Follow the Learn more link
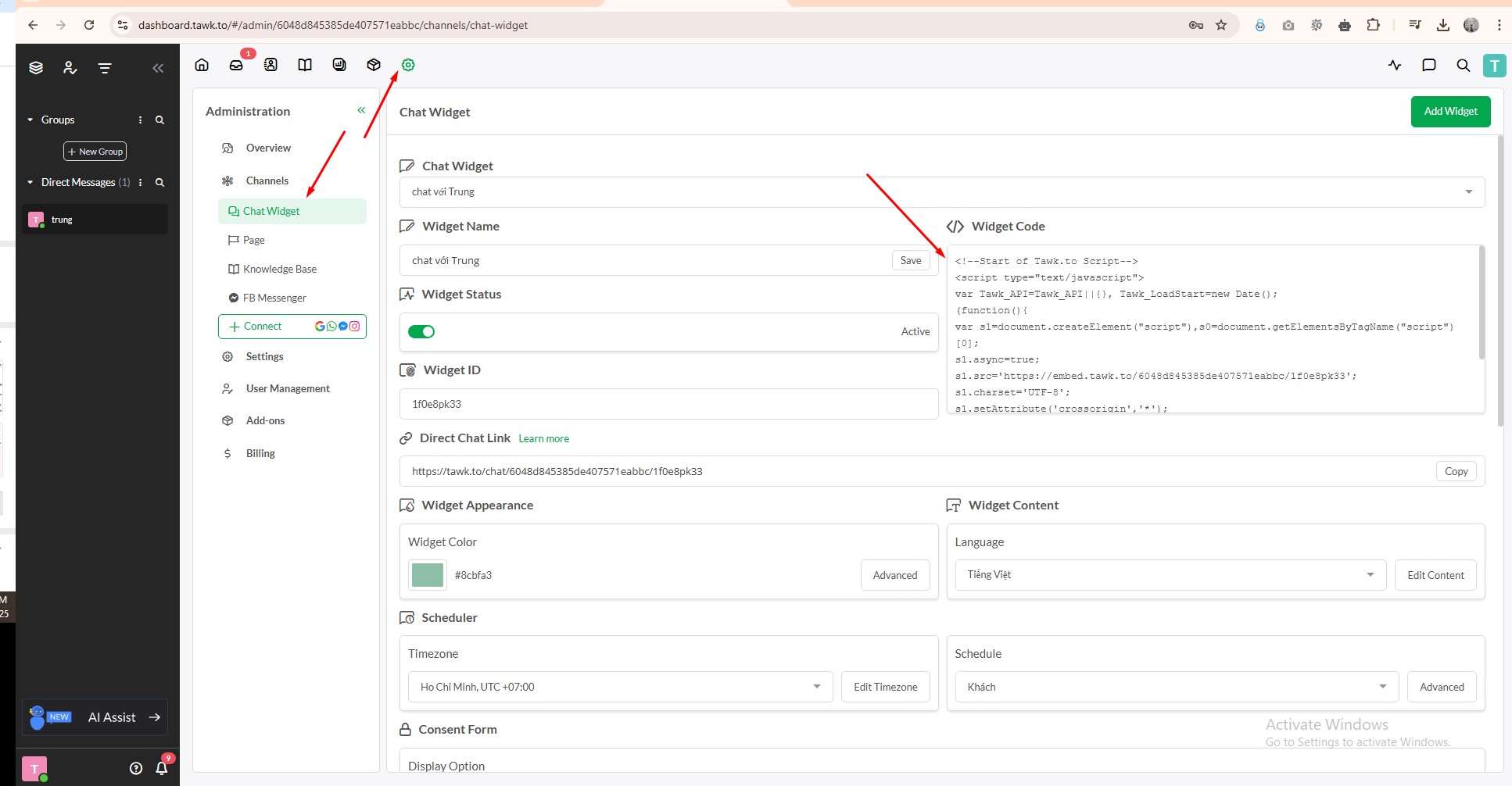 click(543, 438)
